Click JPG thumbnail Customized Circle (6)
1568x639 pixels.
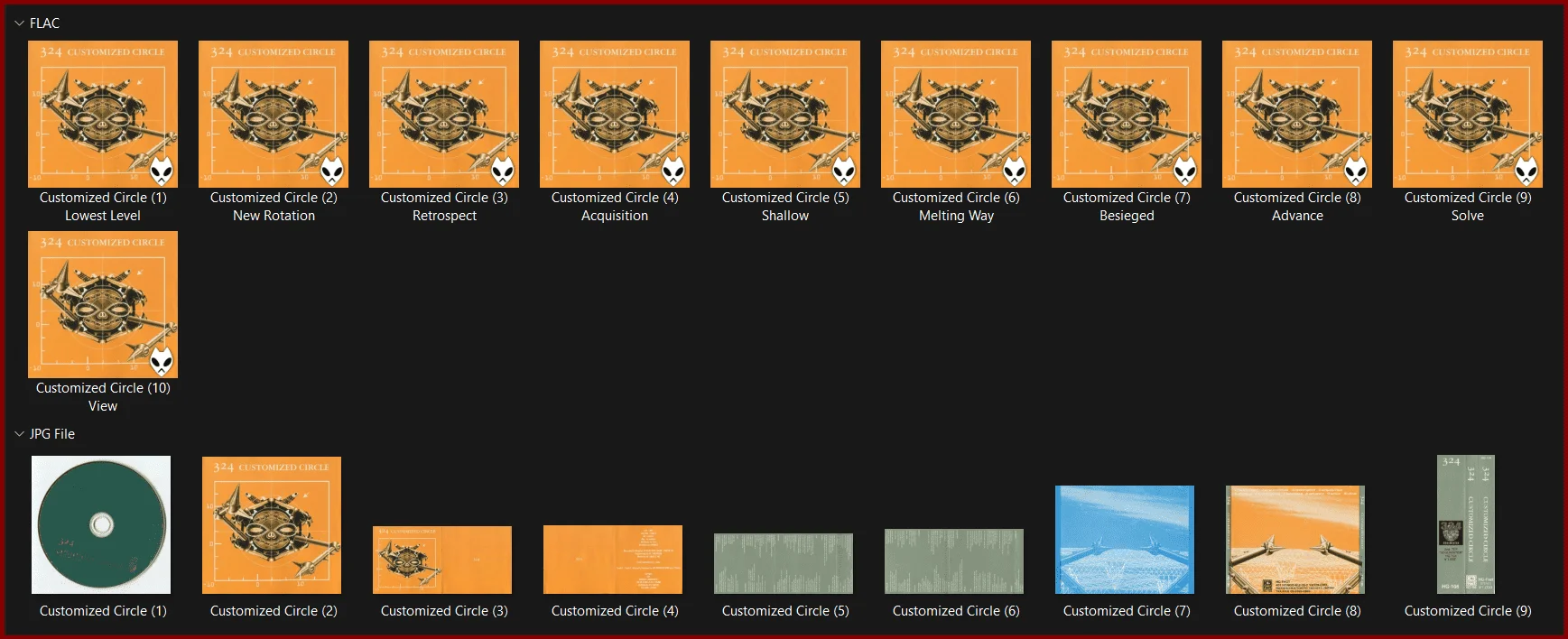pos(954,561)
